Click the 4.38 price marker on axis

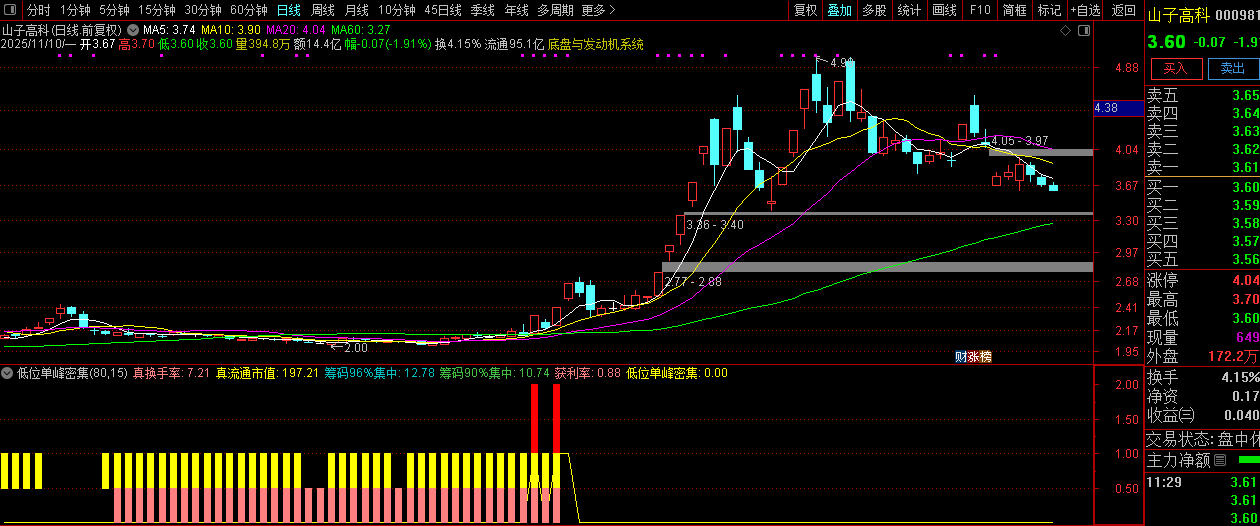(x=1106, y=108)
